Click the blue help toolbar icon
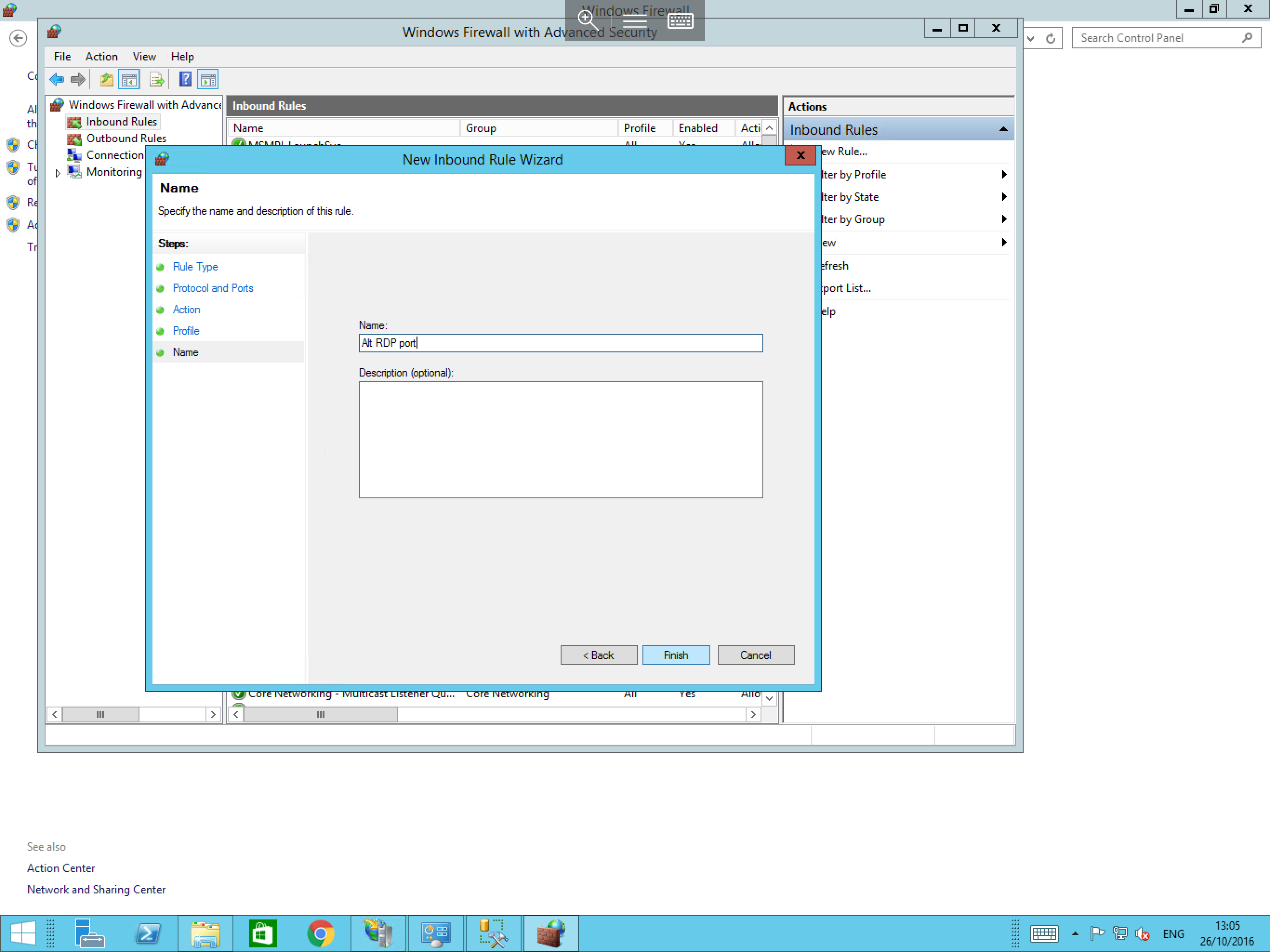This screenshot has width=1270, height=952. (x=185, y=79)
